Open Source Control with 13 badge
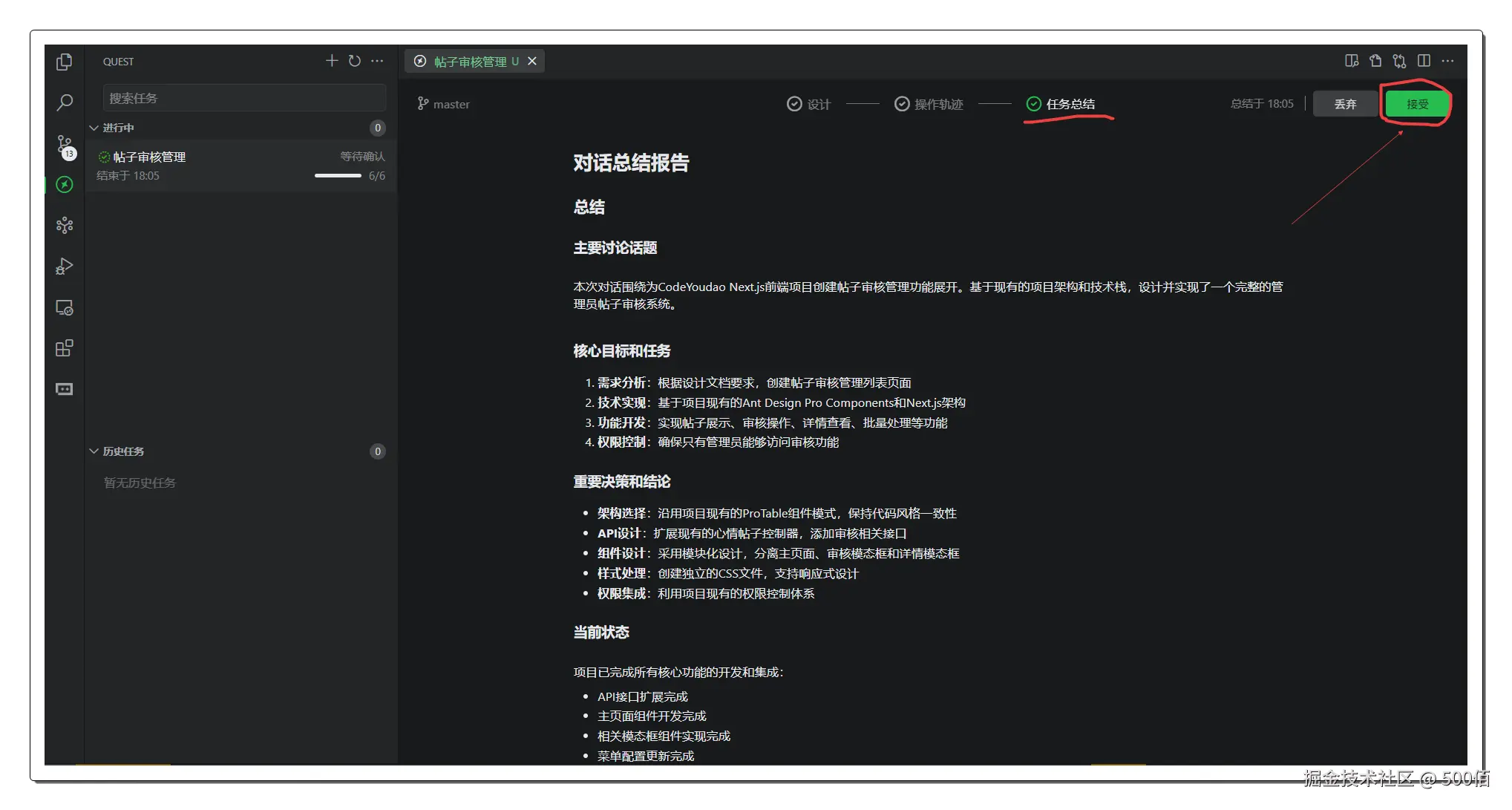1512x810 pixels. 65,144
